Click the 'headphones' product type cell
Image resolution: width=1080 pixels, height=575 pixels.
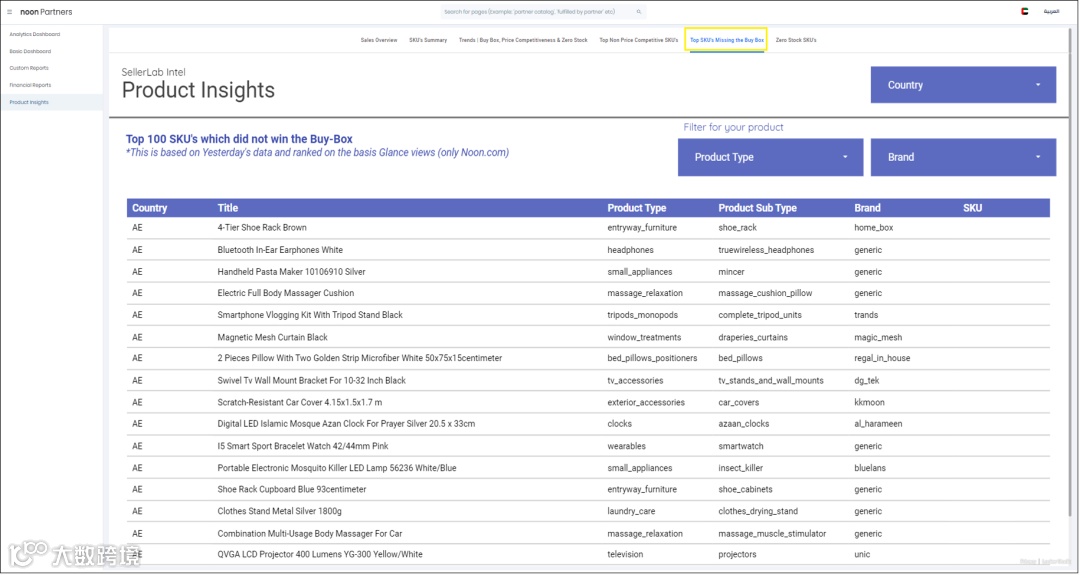tap(630, 250)
